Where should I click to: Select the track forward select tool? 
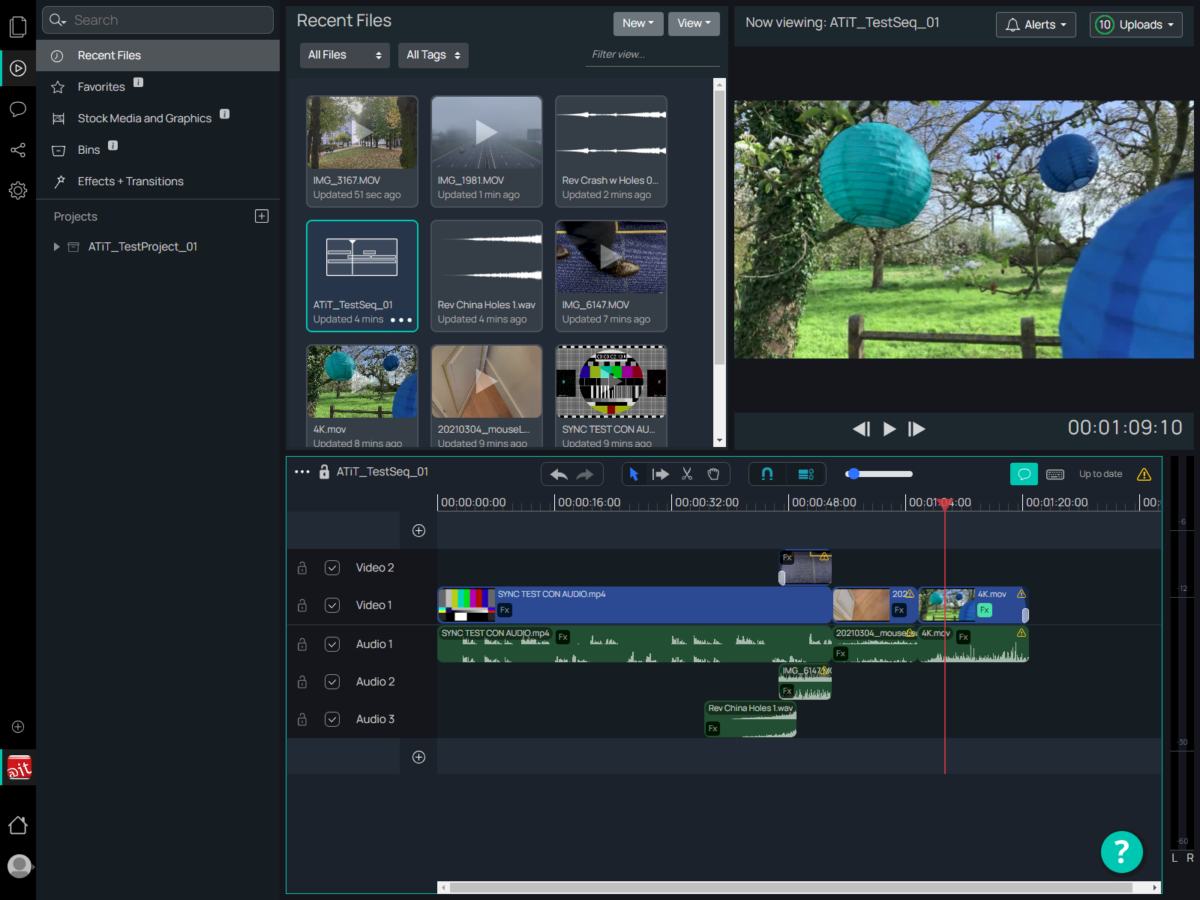coord(660,474)
